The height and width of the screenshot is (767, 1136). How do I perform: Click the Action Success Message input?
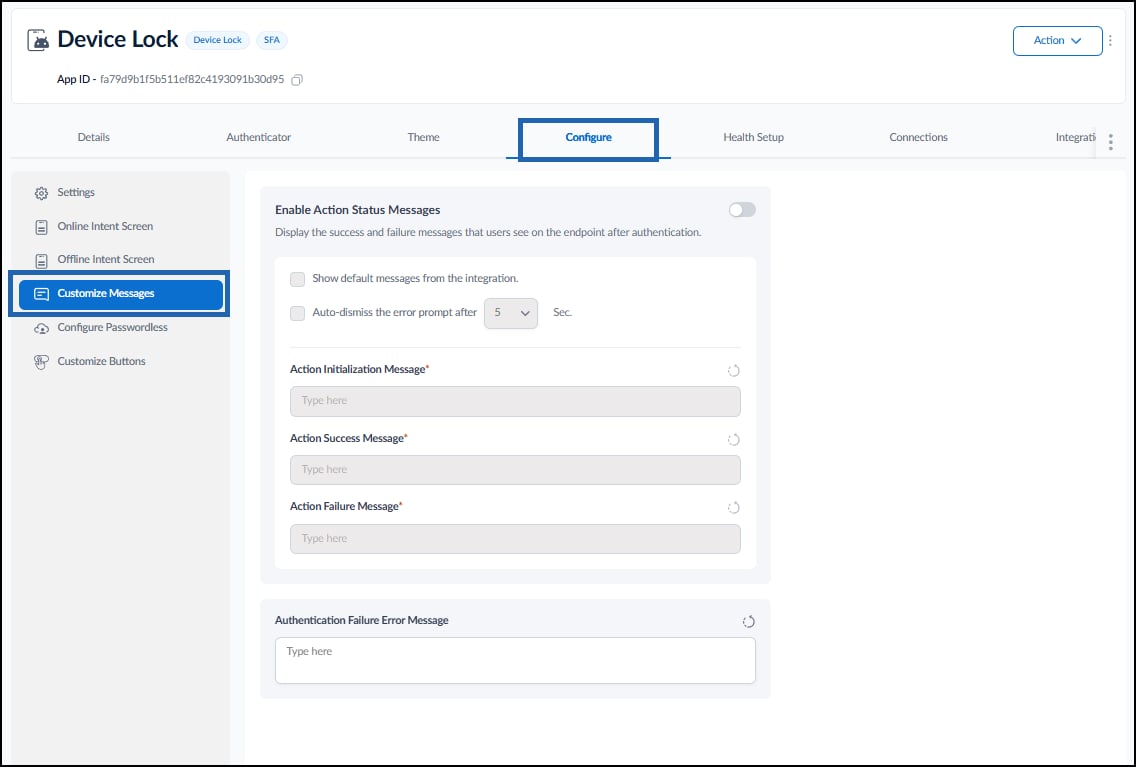[x=515, y=470]
